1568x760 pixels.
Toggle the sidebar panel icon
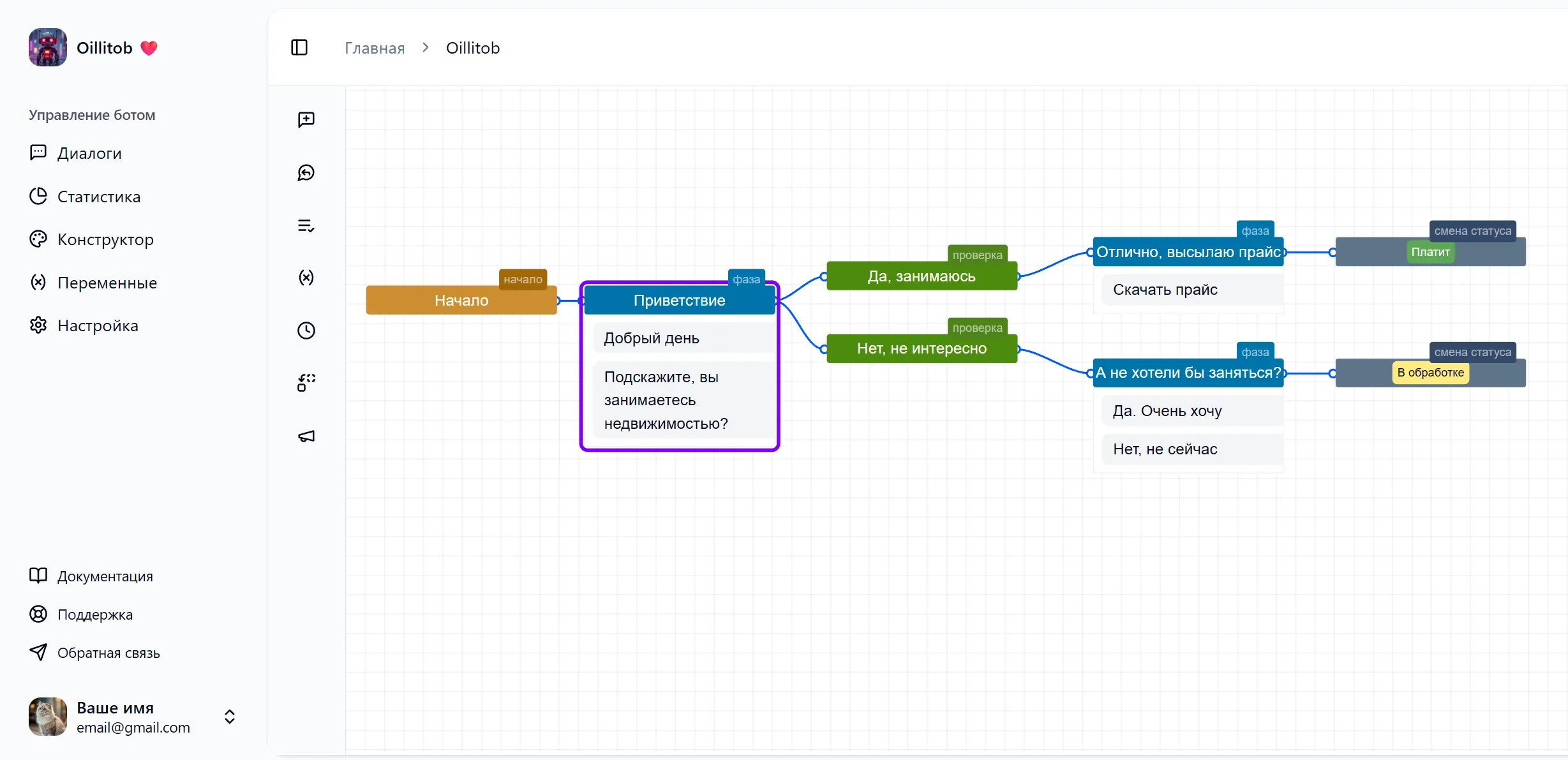(299, 48)
